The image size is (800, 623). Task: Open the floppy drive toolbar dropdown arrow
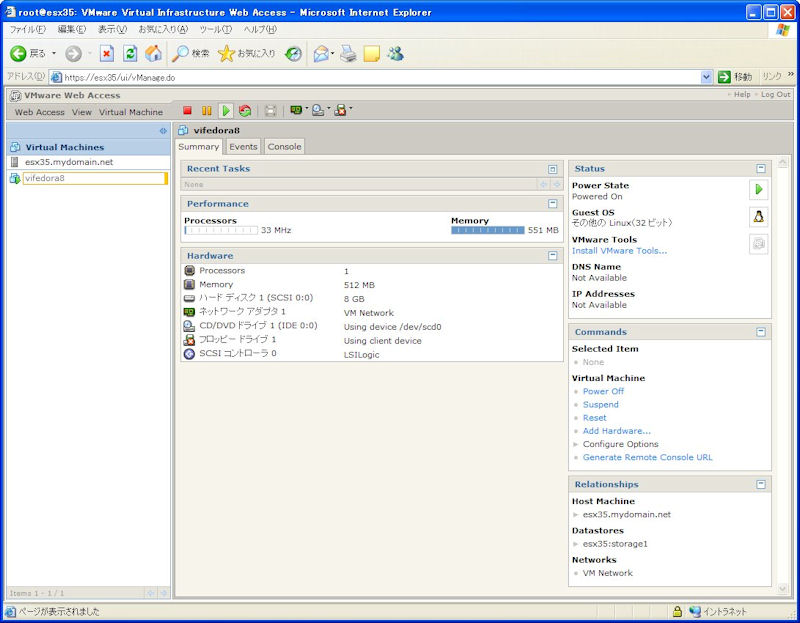click(x=351, y=109)
